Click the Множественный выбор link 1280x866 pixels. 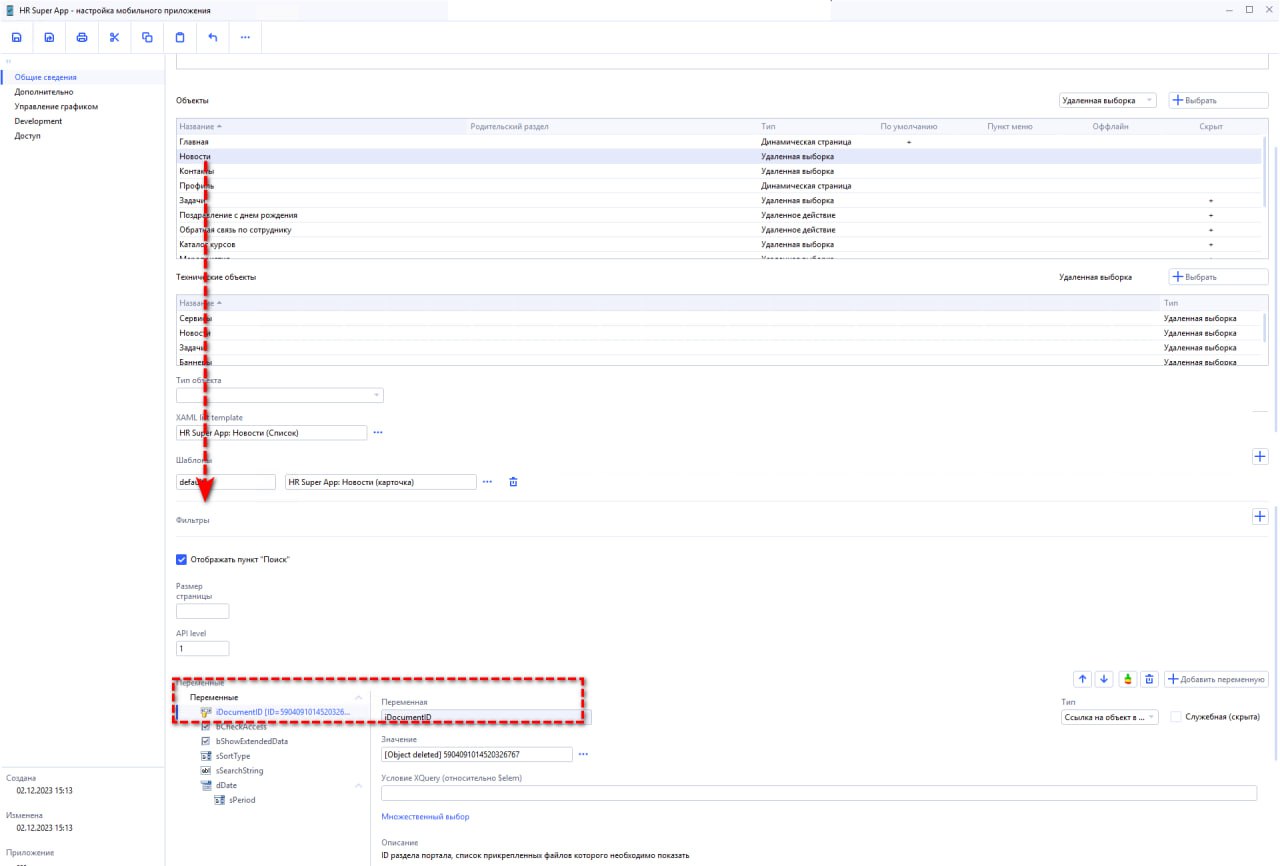[425, 817]
